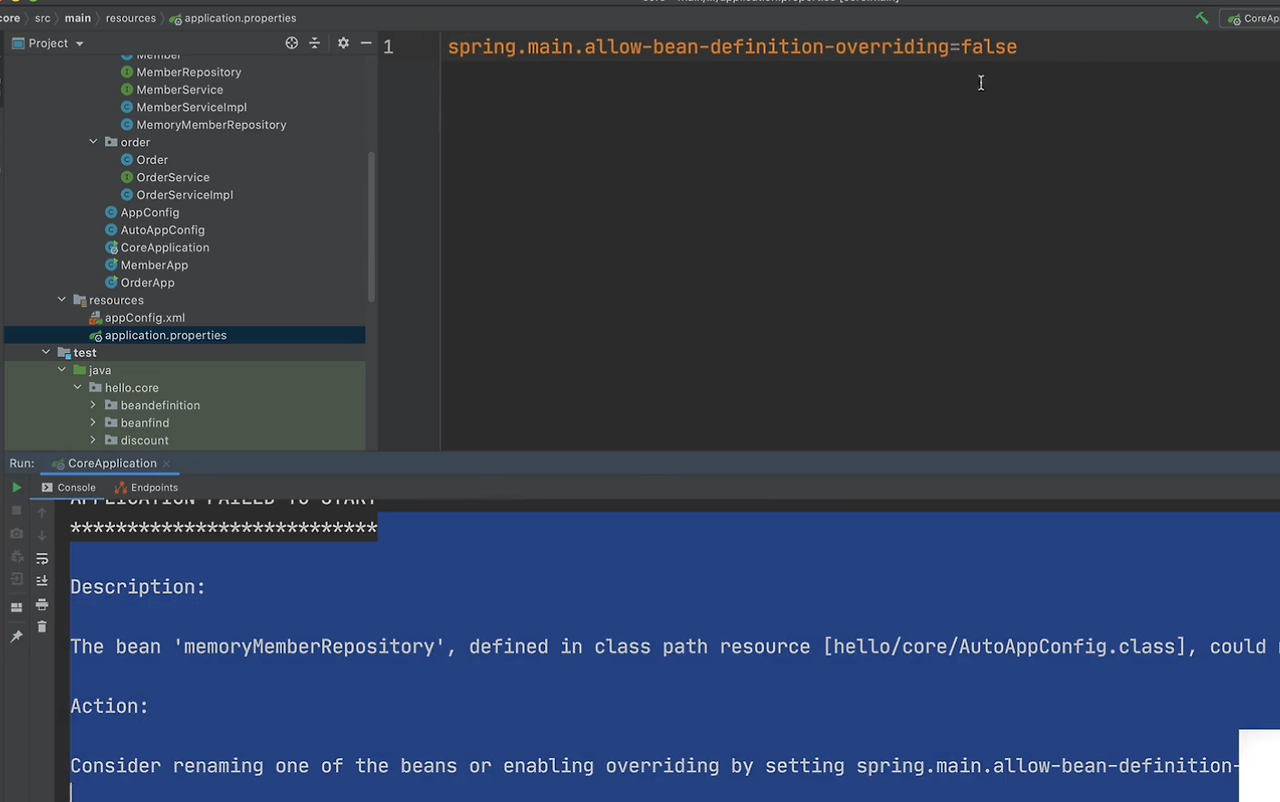
Task: Click the thread dump camera icon
Action: click(16, 534)
